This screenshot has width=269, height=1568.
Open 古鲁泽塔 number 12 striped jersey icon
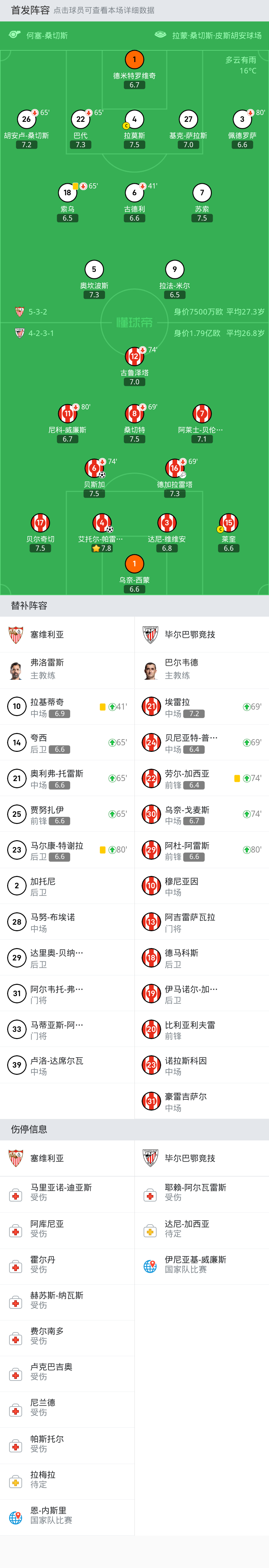click(134, 357)
